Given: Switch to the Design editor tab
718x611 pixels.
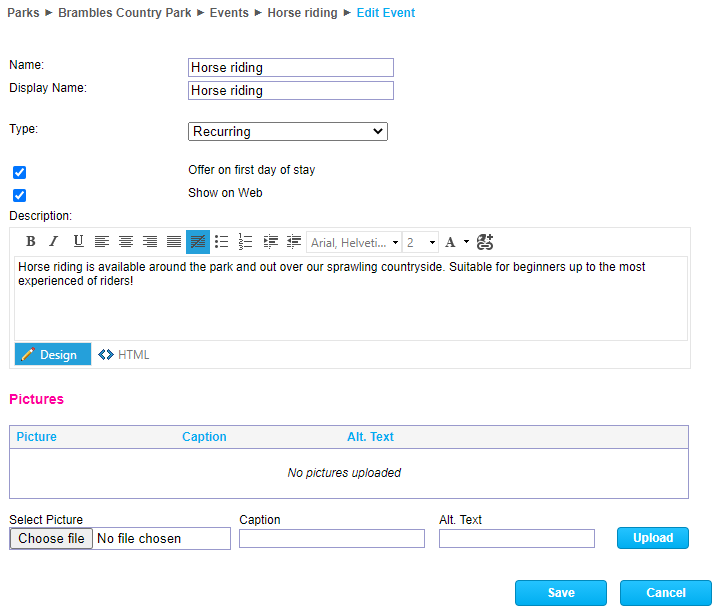Looking at the screenshot, I should point(52,355).
